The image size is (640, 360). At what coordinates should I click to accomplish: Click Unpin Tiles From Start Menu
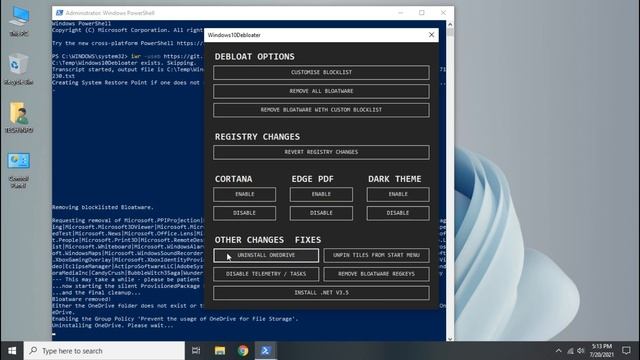click(376, 255)
